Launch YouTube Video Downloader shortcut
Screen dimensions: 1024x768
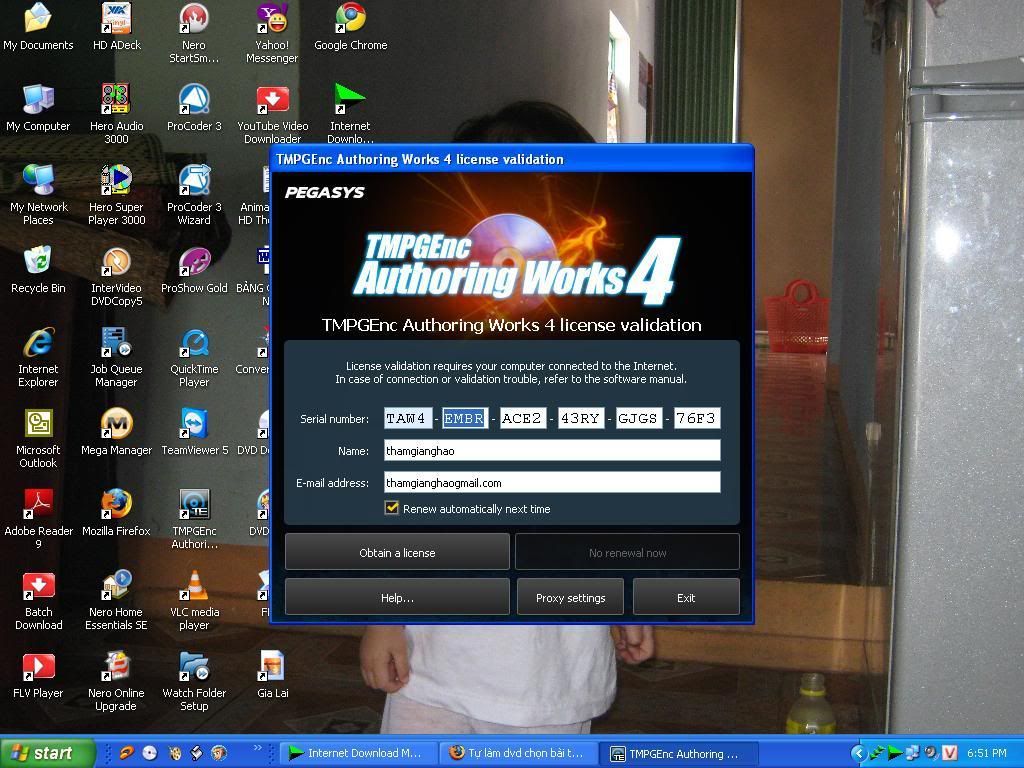point(272,114)
